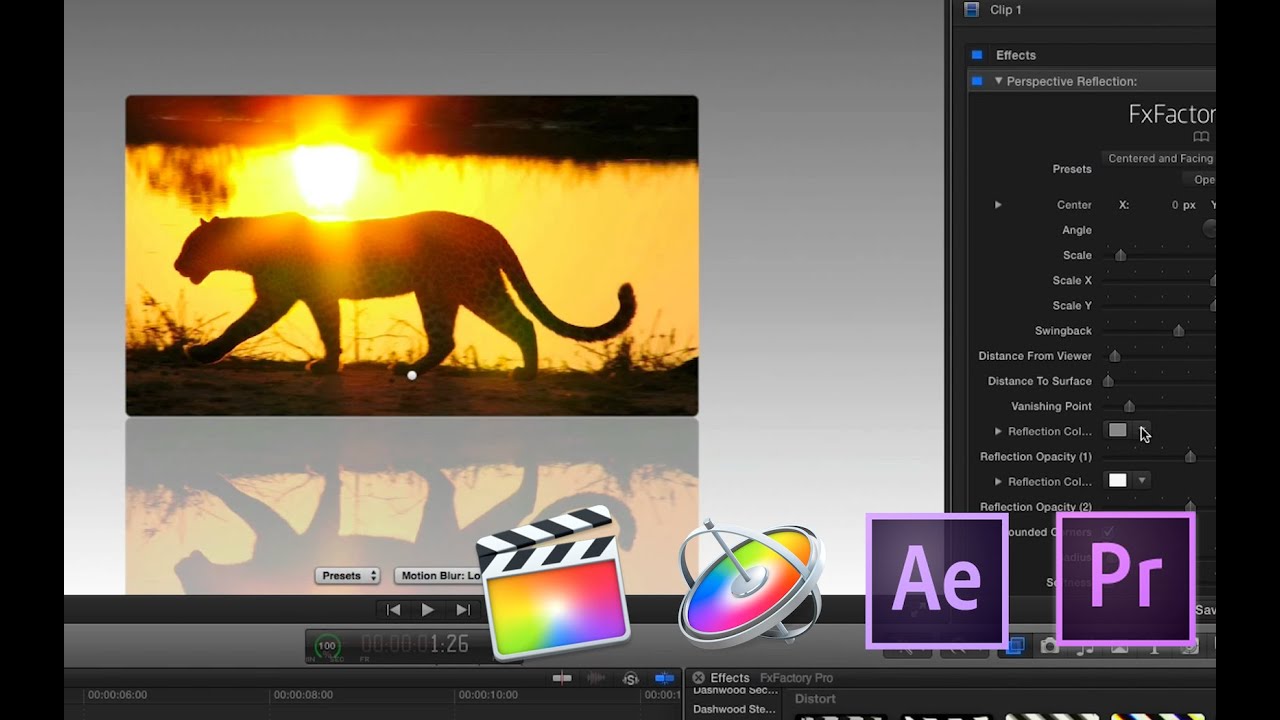Viewport: 1280px width, 720px height.
Task: Toggle the solo (S) icon
Action: [x=631, y=678]
